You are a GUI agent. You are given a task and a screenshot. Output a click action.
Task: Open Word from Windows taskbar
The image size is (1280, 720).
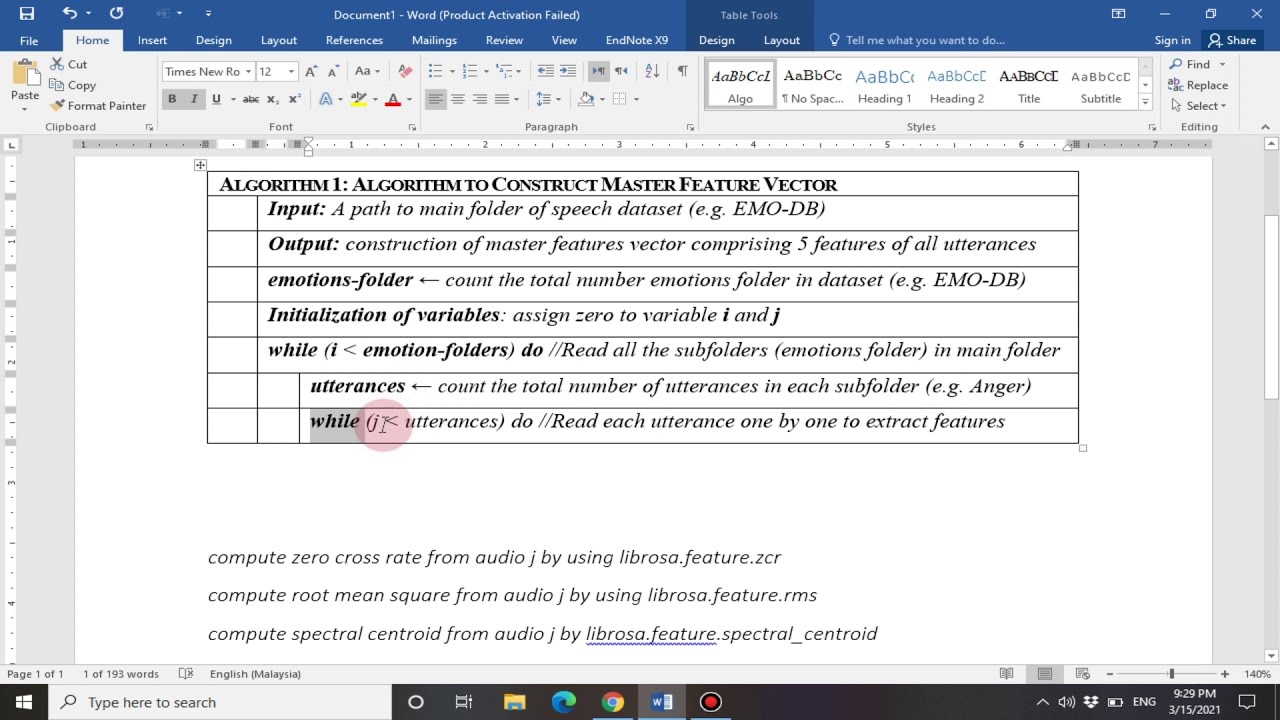(662, 702)
